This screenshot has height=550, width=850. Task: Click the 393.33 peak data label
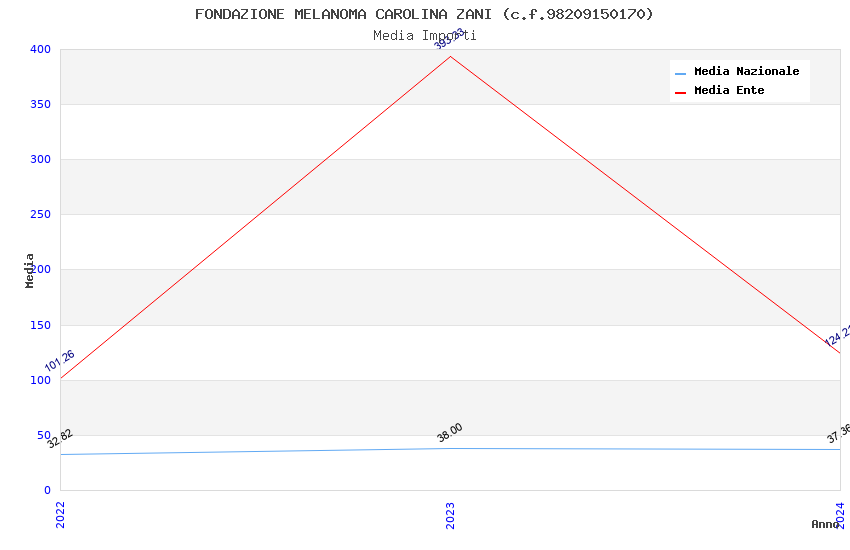(449, 38)
